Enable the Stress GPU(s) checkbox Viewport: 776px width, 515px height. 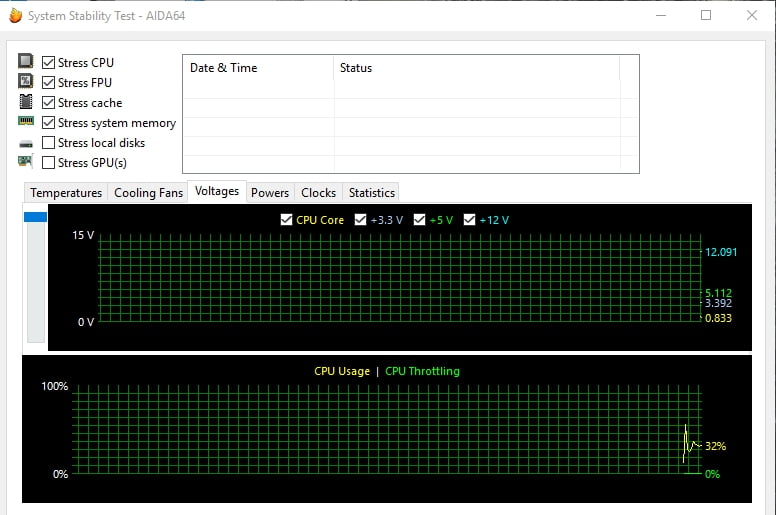[48, 163]
